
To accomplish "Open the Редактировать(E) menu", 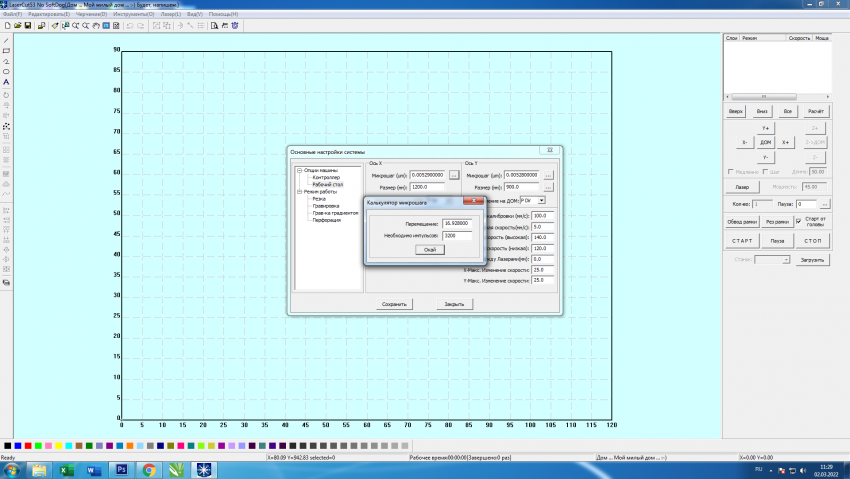I will [x=49, y=14].
